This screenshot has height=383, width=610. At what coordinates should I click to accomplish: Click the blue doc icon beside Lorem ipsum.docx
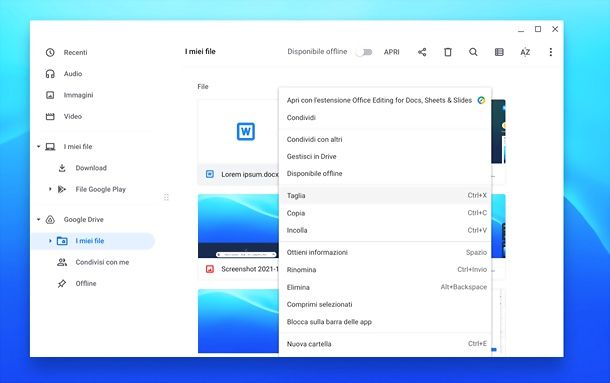210,174
